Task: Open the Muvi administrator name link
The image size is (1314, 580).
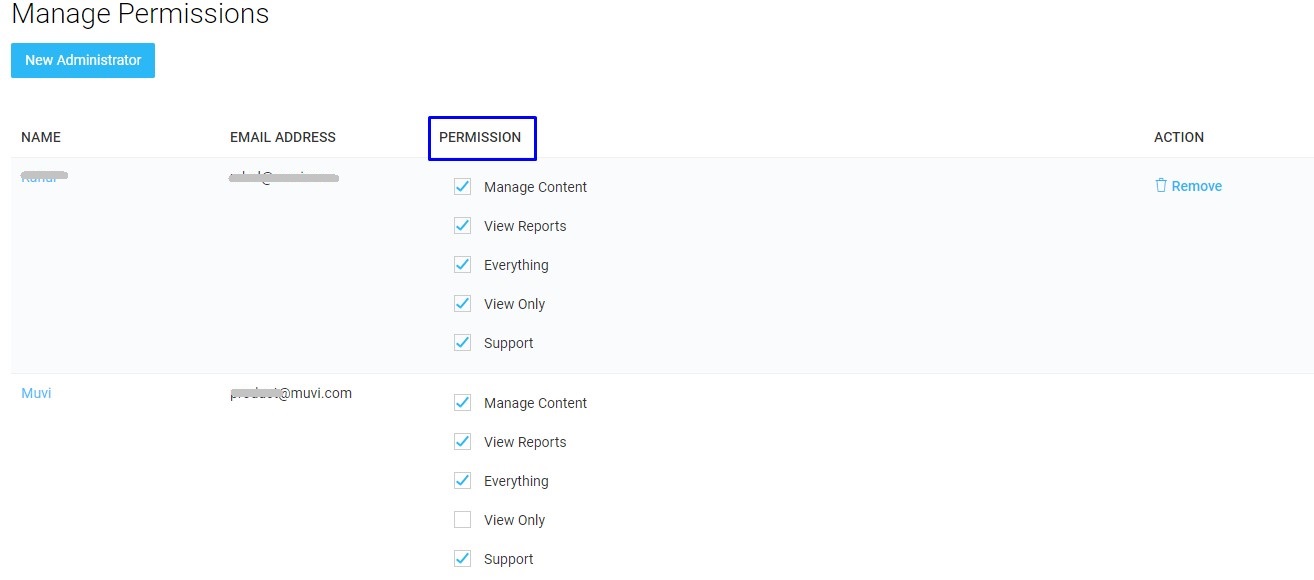Action: click(x=36, y=393)
